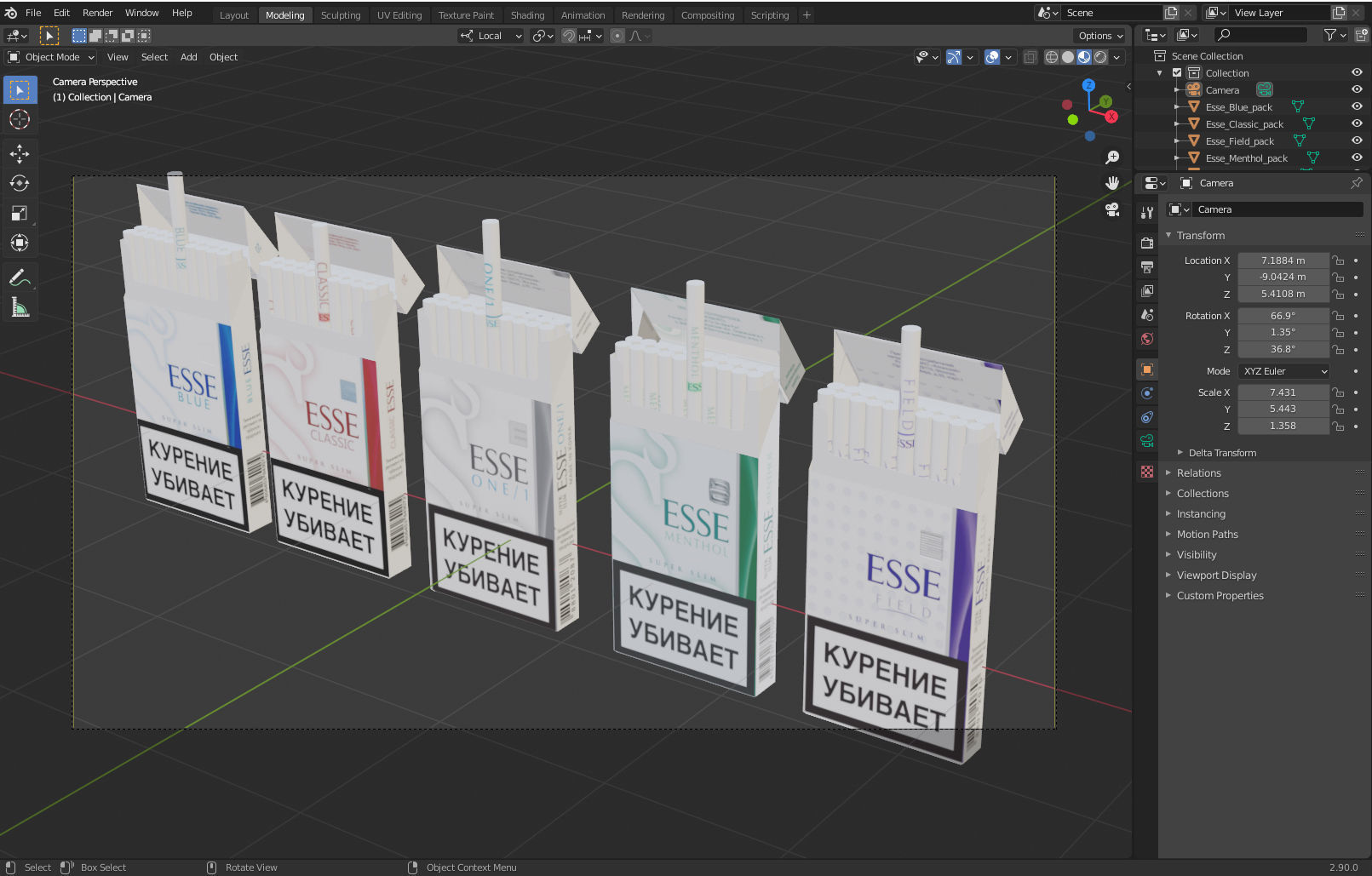Open the File menu
1372x876 pixels.
coord(33,13)
